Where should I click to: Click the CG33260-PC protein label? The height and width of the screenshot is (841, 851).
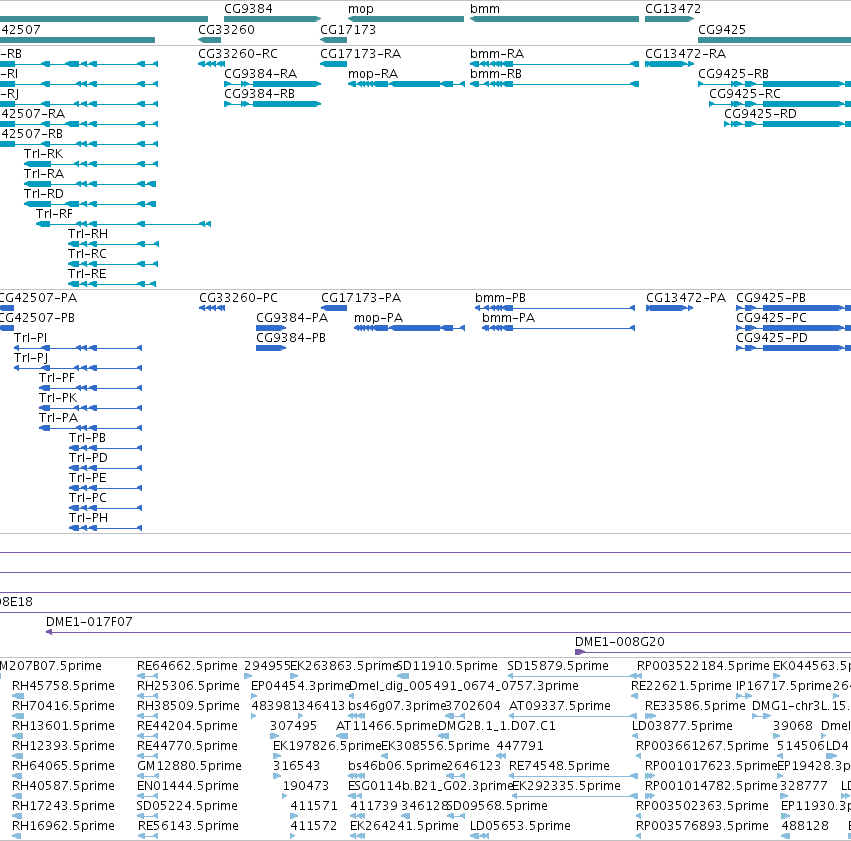[x=238, y=298]
